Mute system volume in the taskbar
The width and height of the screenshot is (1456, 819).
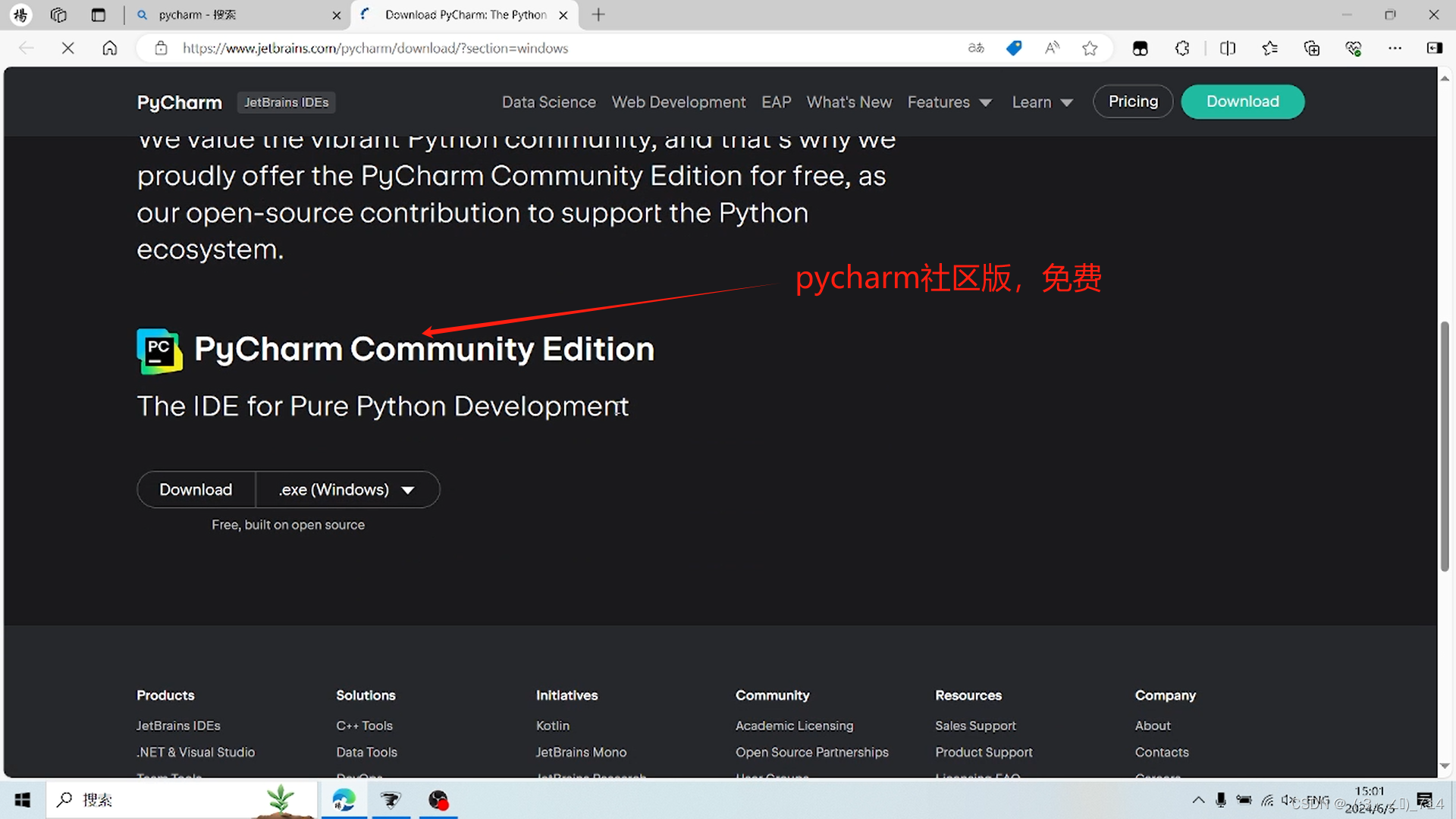[1288, 800]
